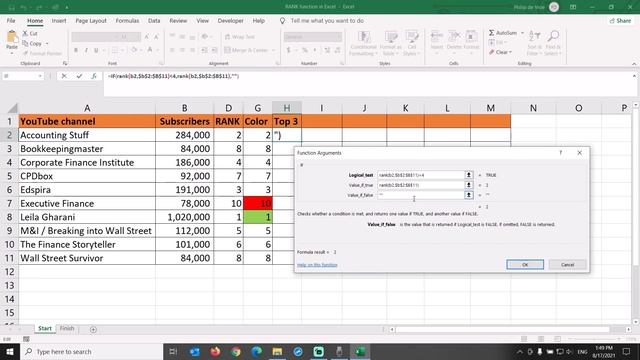
Task: Toggle Bold formatting
Action: (x=76, y=50)
